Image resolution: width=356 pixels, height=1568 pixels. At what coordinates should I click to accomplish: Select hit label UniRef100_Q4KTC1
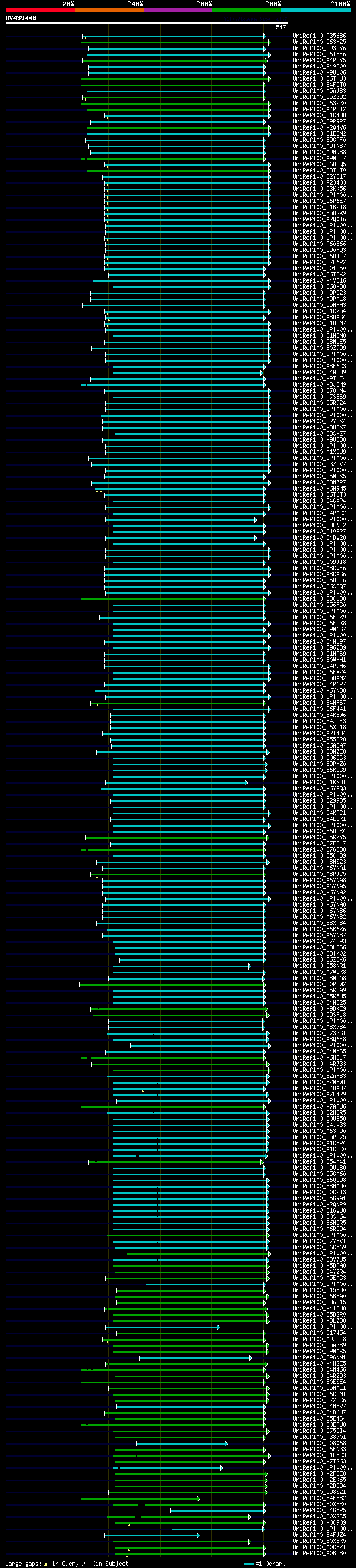[319, 813]
